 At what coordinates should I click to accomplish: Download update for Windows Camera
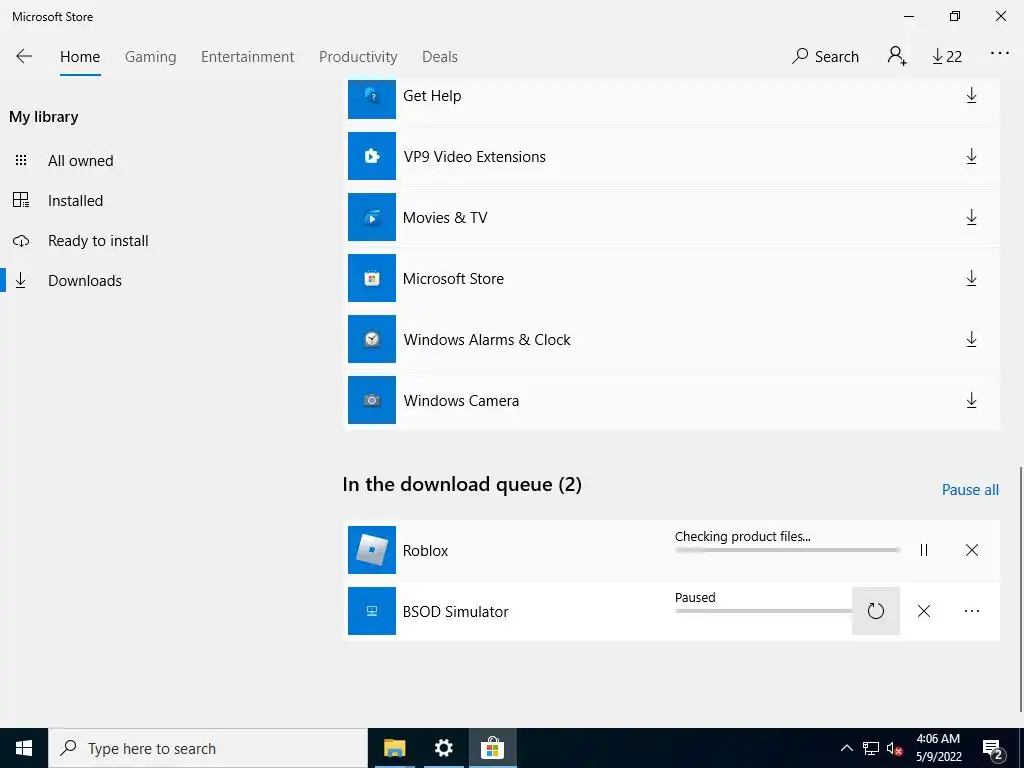click(971, 400)
